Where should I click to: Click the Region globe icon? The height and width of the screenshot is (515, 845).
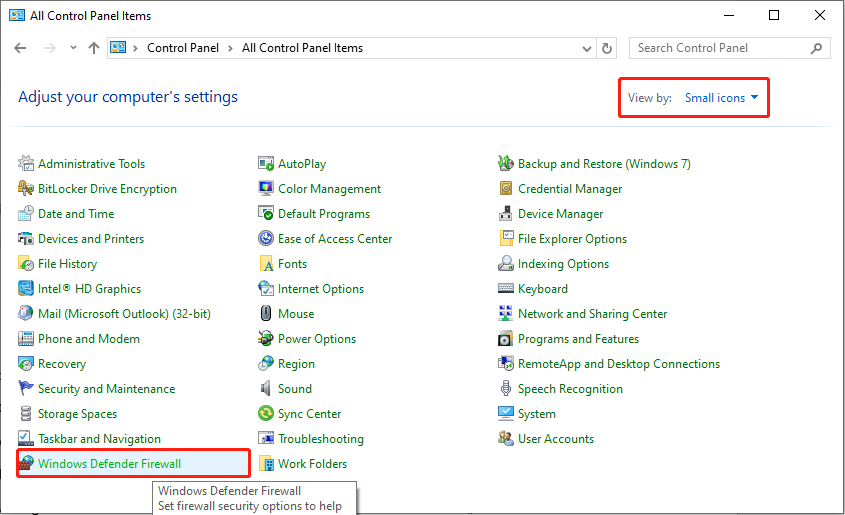coord(266,364)
